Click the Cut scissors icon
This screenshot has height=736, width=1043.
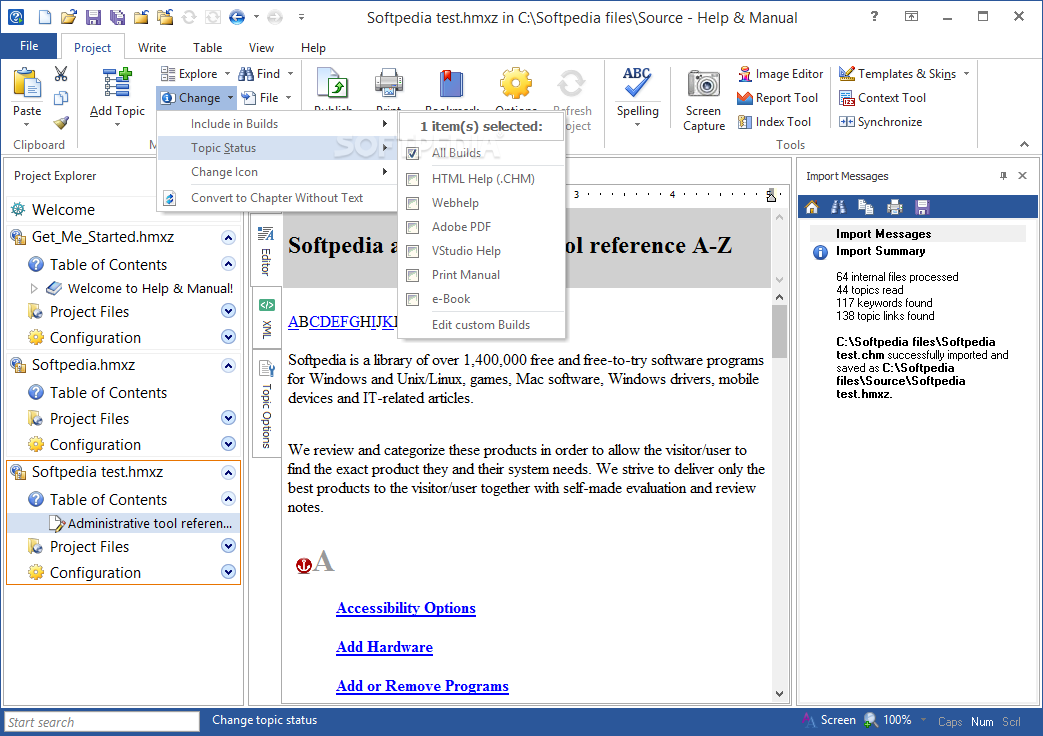[x=61, y=74]
